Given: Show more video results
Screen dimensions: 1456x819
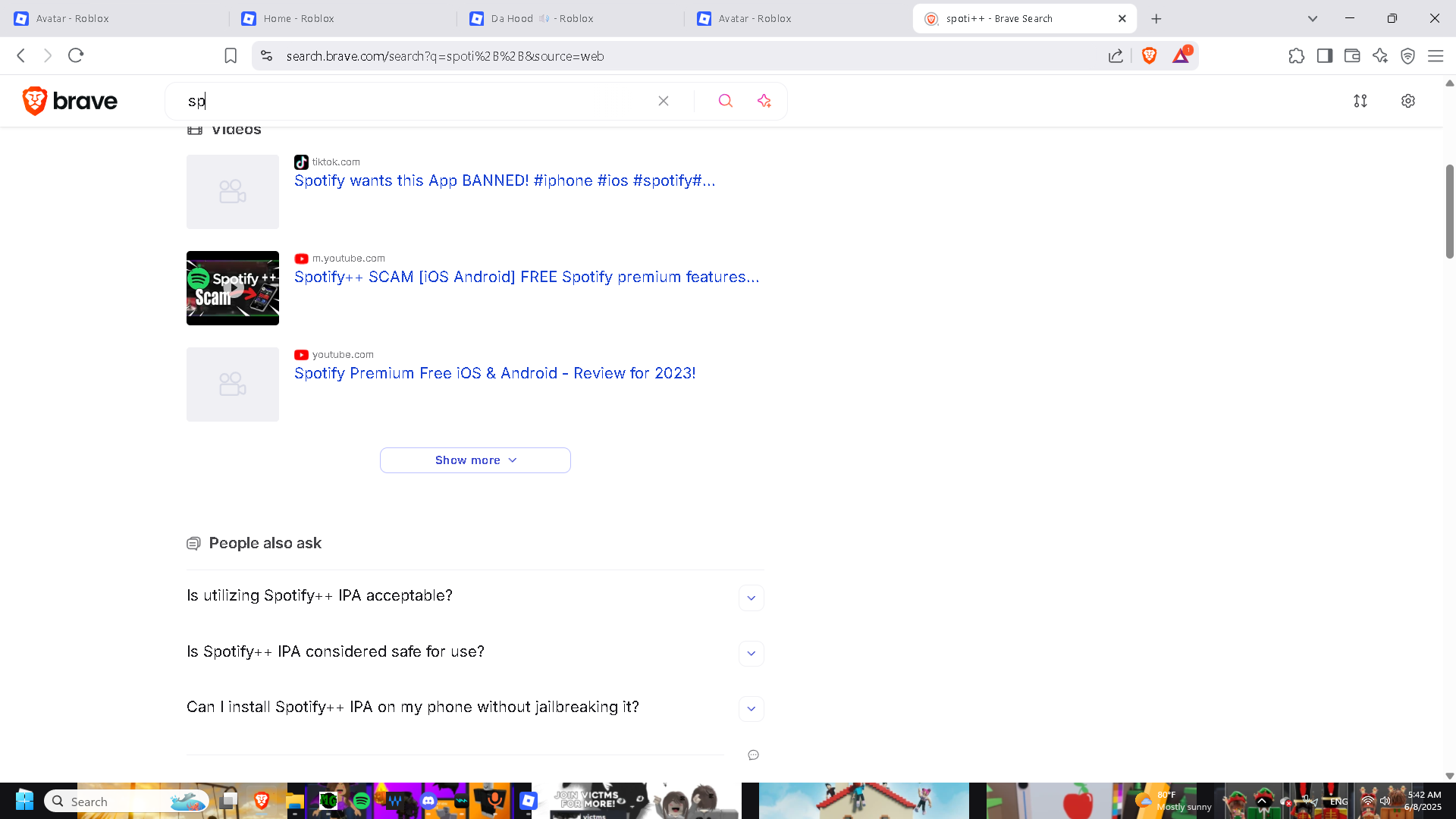Looking at the screenshot, I should [475, 460].
